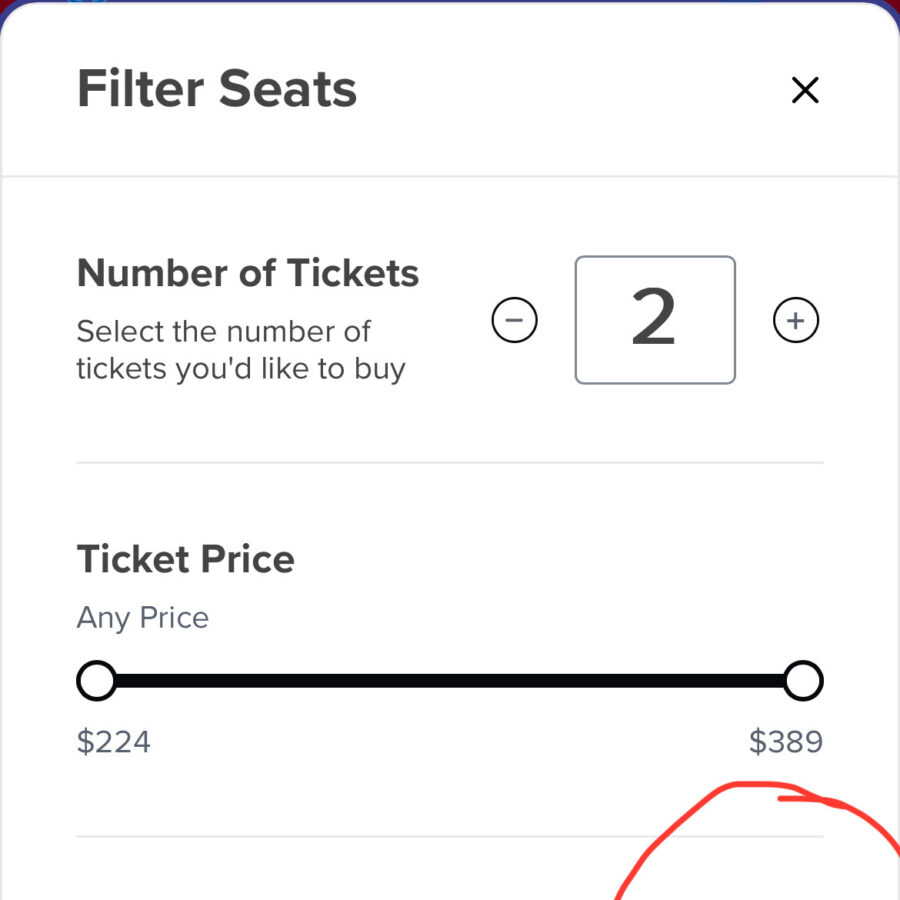Select the maximum price slider handle

click(x=804, y=681)
